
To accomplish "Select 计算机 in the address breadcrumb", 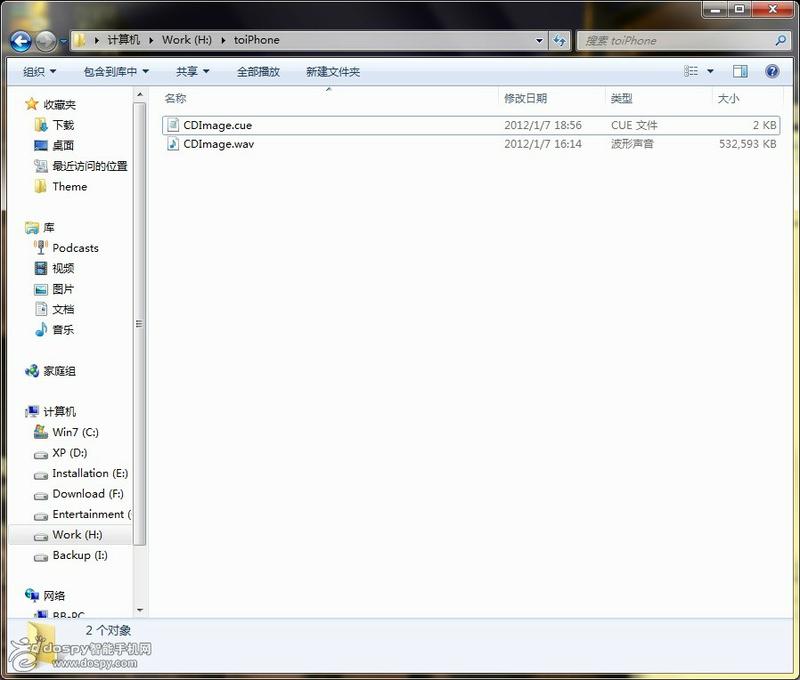I will [123, 40].
